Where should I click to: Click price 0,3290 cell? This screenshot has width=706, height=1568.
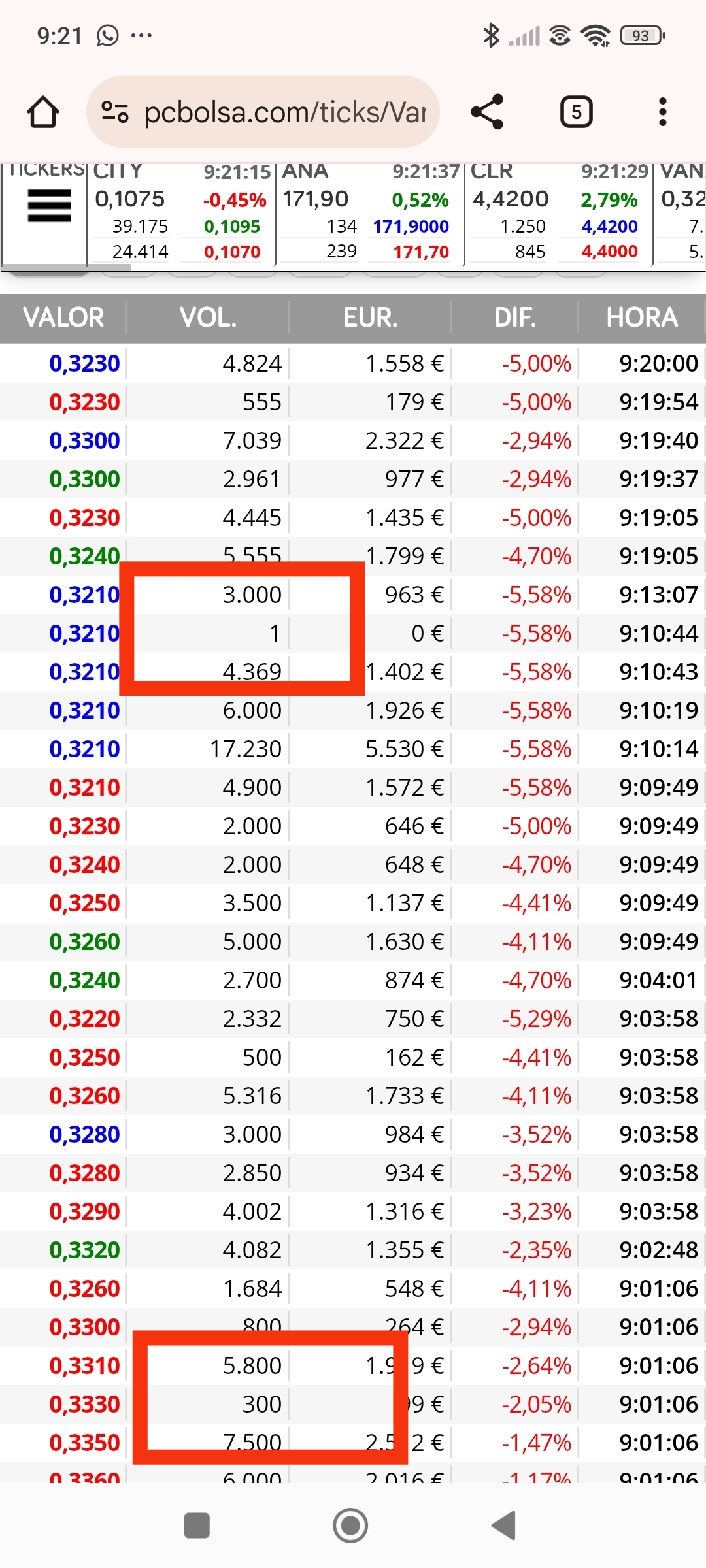[84, 1211]
